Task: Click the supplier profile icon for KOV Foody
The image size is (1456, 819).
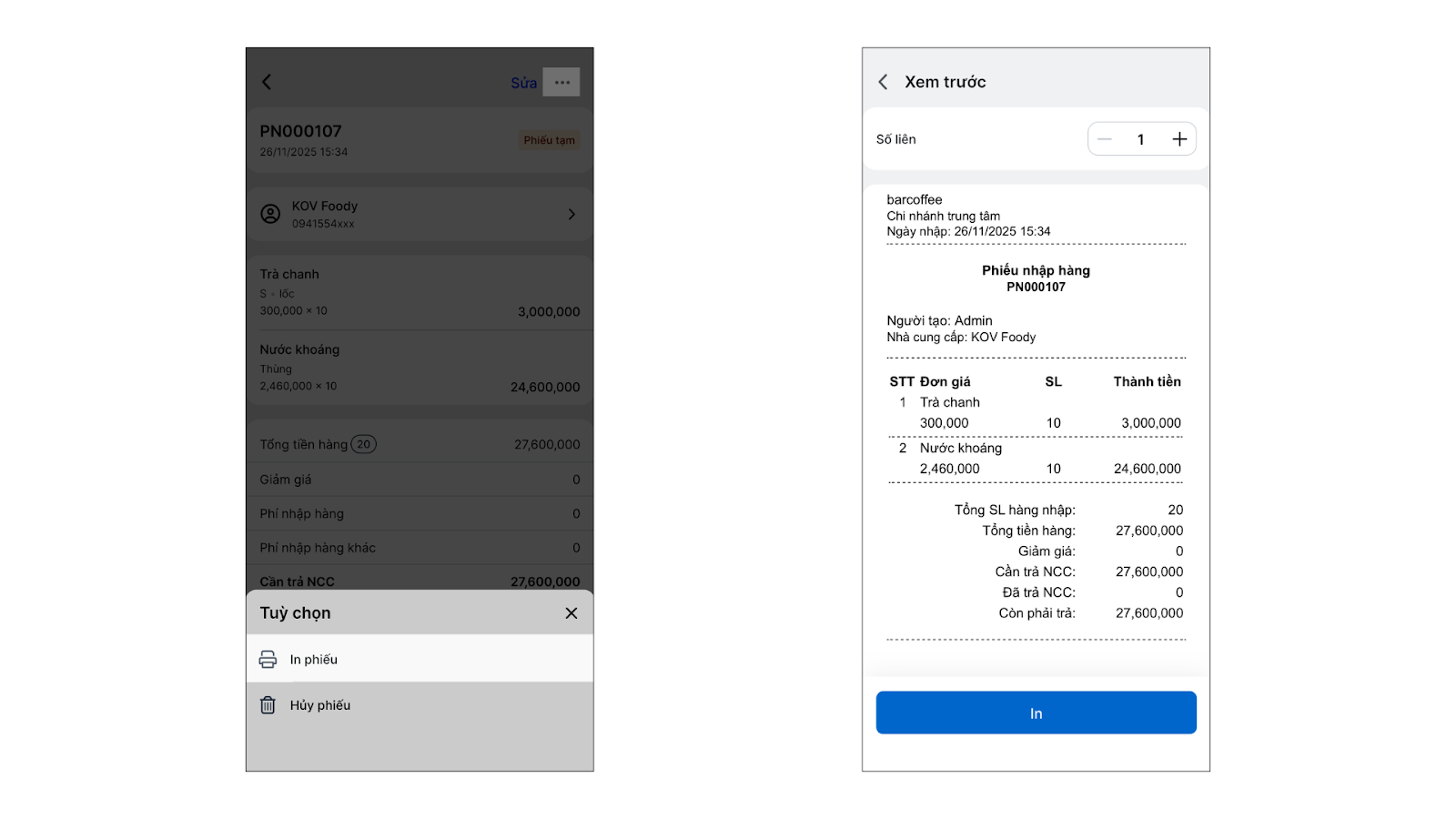Action: tap(270, 214)
